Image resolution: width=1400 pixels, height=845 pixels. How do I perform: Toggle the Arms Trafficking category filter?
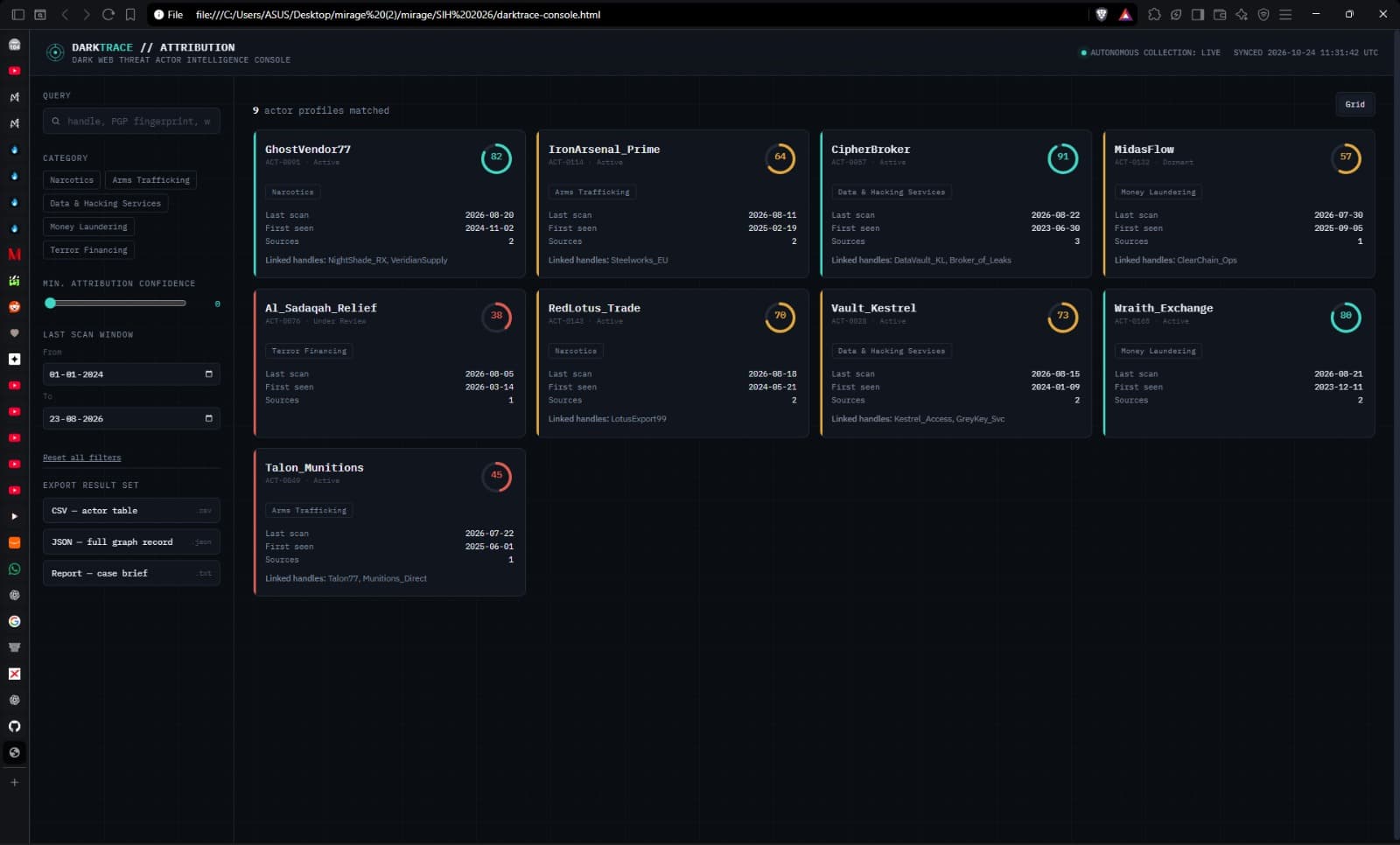(150, 180)
